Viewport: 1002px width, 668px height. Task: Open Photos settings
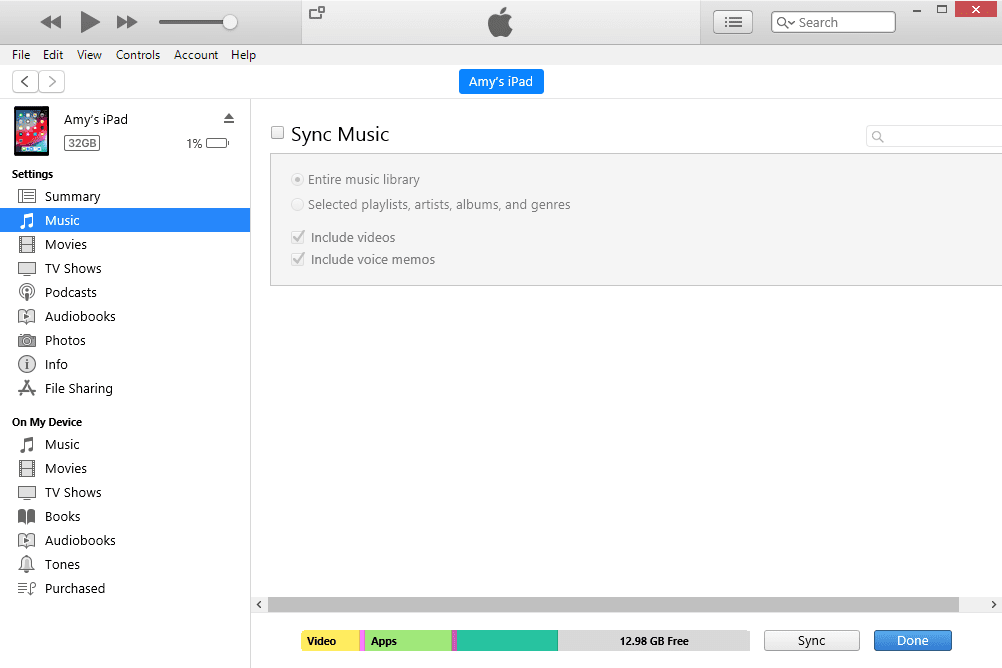(125, 340)
